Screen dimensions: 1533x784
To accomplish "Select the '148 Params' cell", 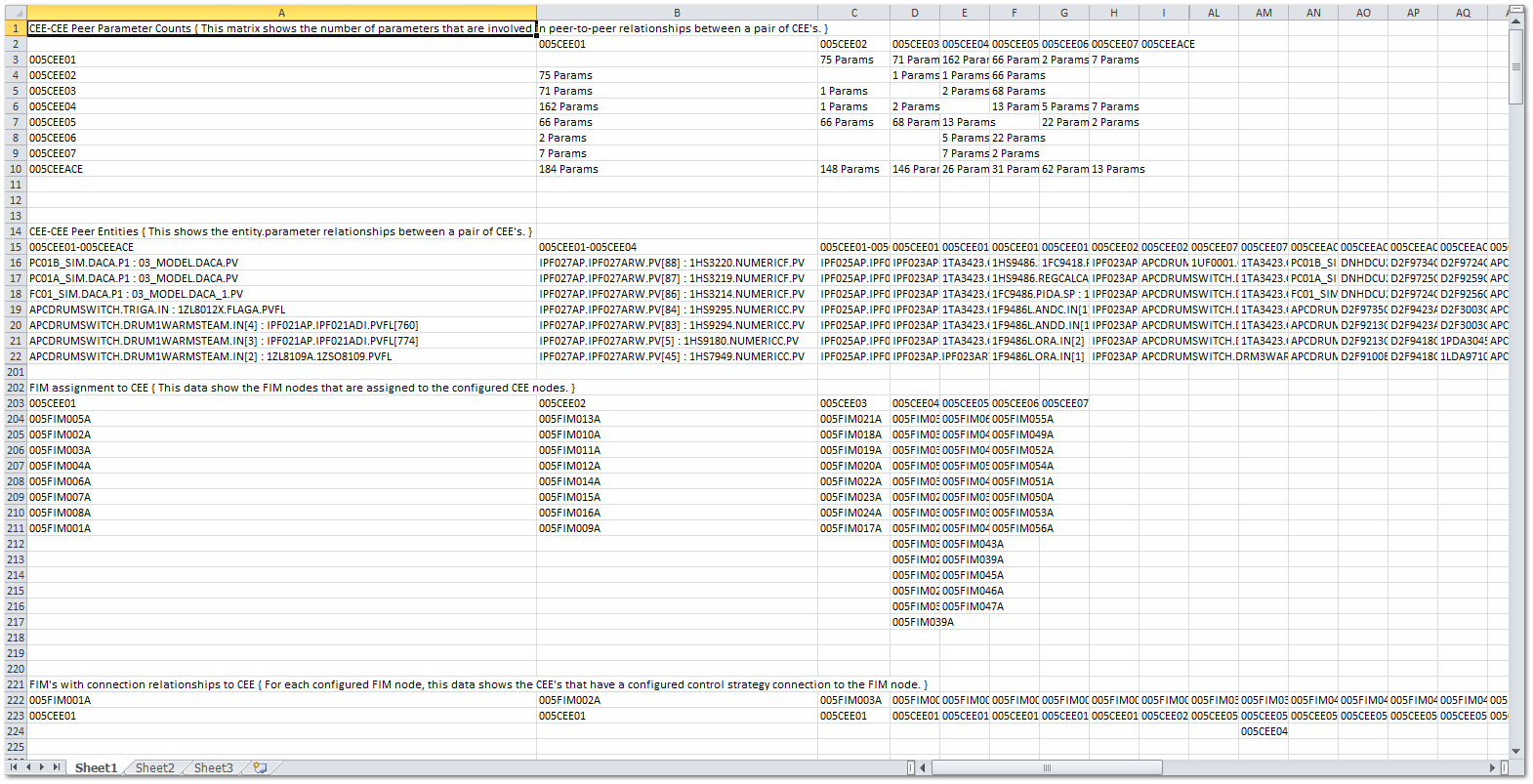I will point(853,169).
